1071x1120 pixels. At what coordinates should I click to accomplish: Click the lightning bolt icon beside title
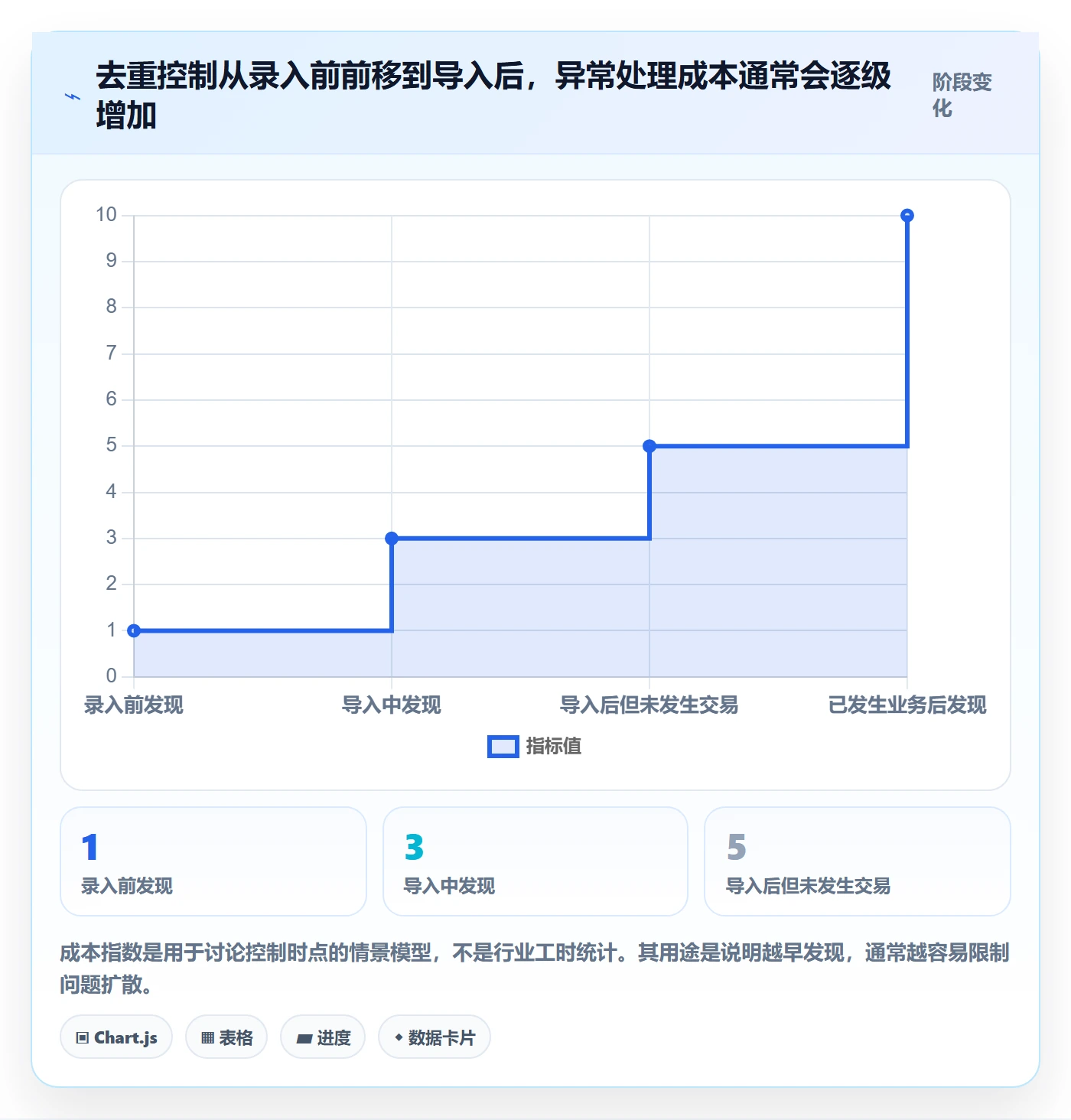(73, 97)
